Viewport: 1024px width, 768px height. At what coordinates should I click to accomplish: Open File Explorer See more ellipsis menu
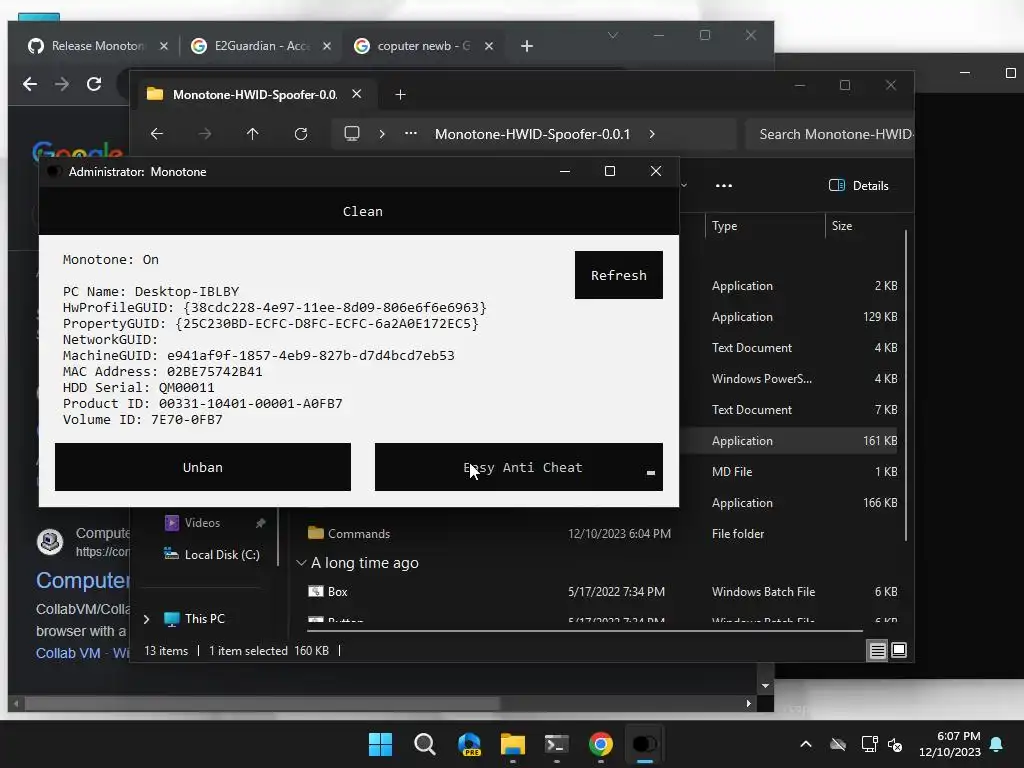724,185
